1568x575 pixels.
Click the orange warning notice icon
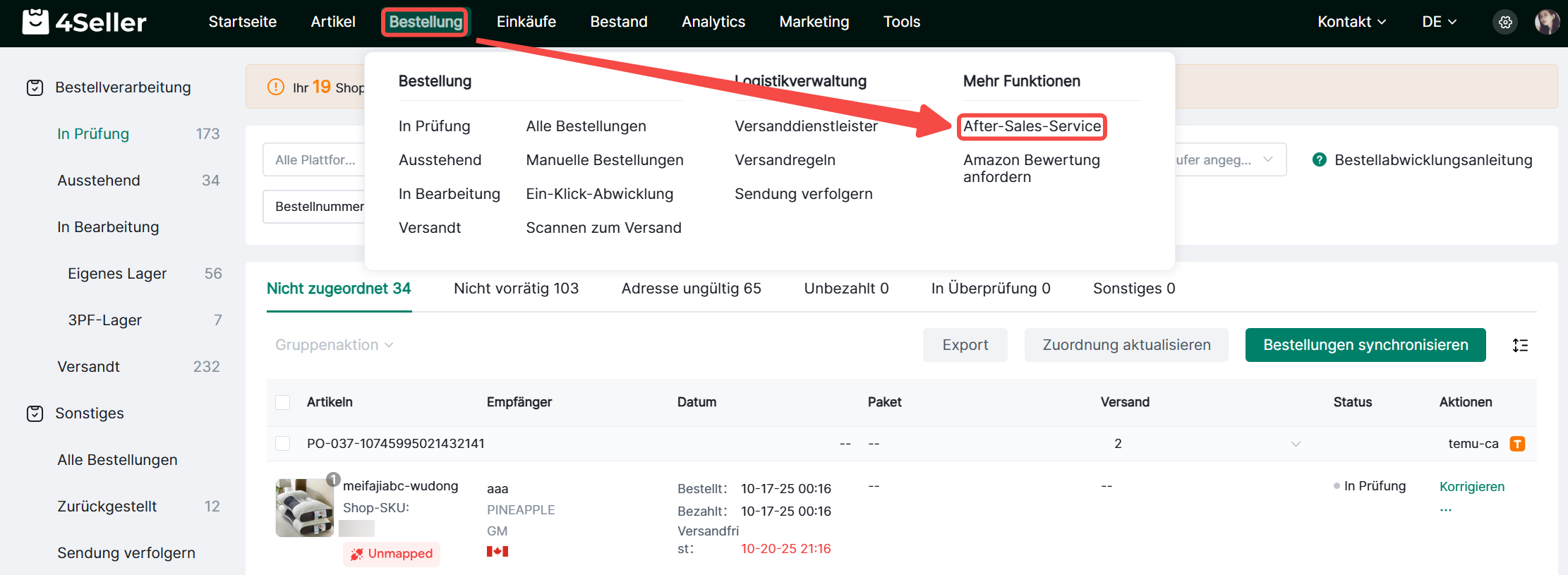tap(275, 87)
